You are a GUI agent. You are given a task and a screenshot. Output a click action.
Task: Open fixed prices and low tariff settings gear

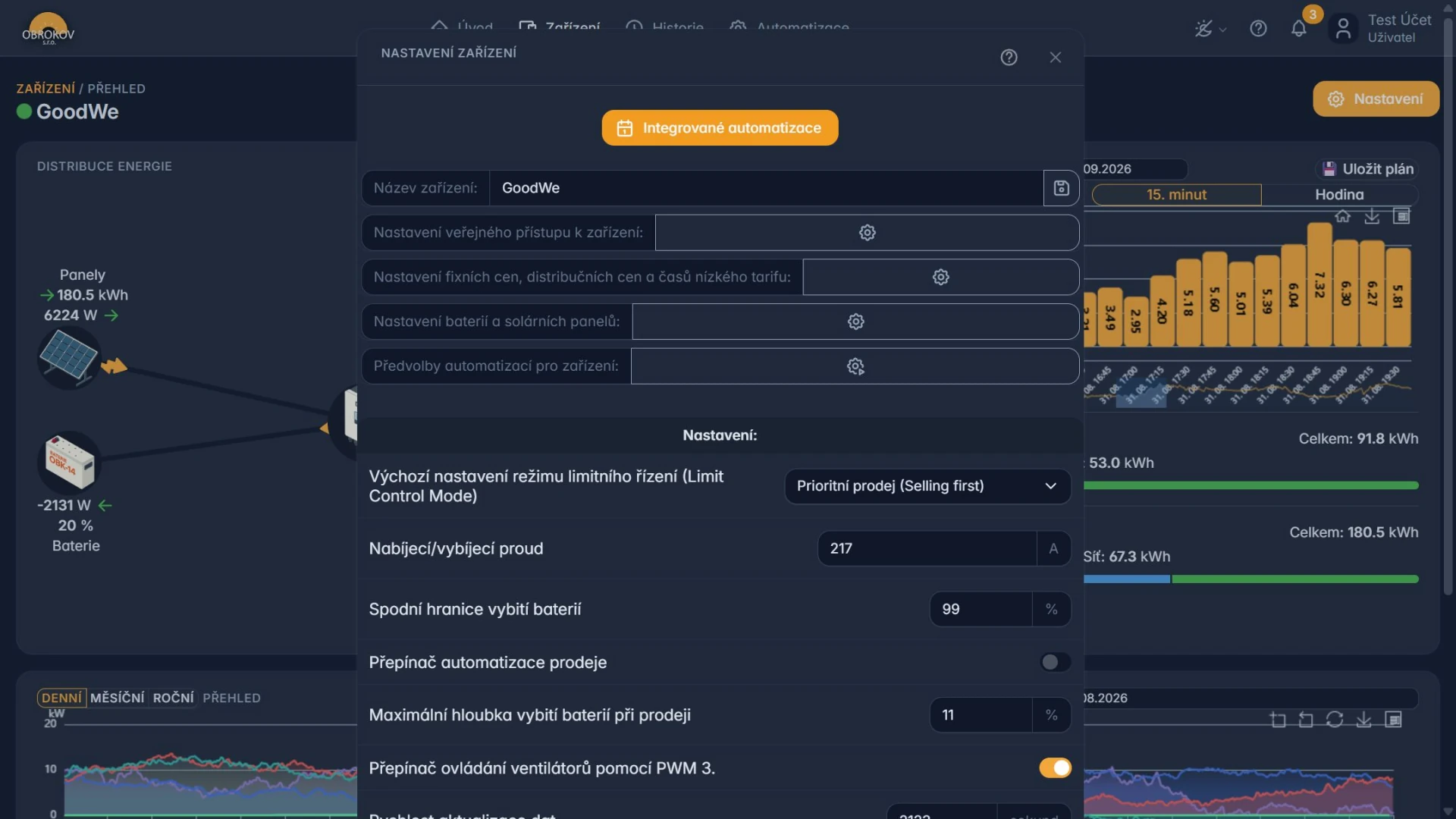(940, 277)
